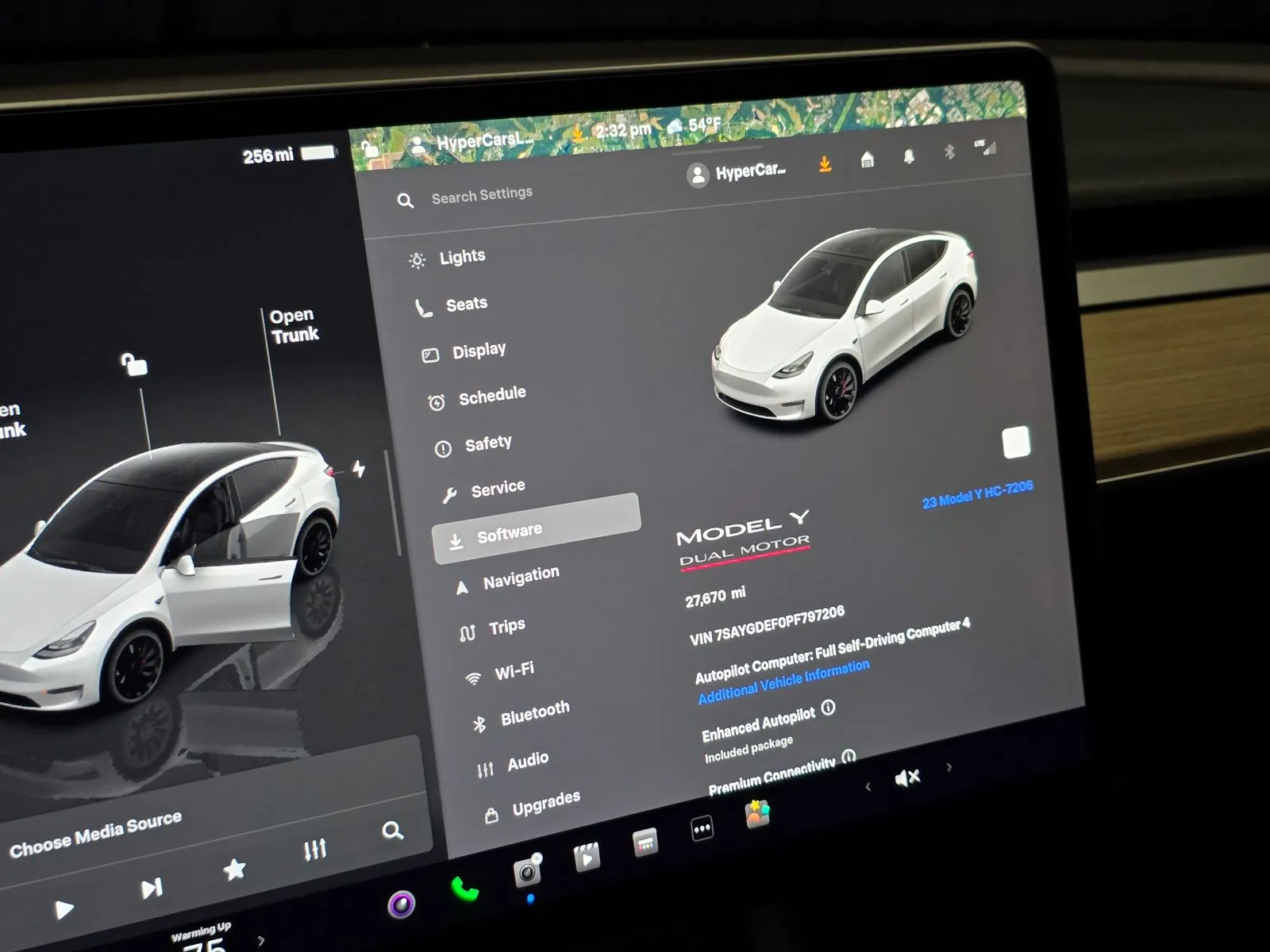Open the notifications bell
This screenshot has width=1270, height=952.
tap(909, 157)
